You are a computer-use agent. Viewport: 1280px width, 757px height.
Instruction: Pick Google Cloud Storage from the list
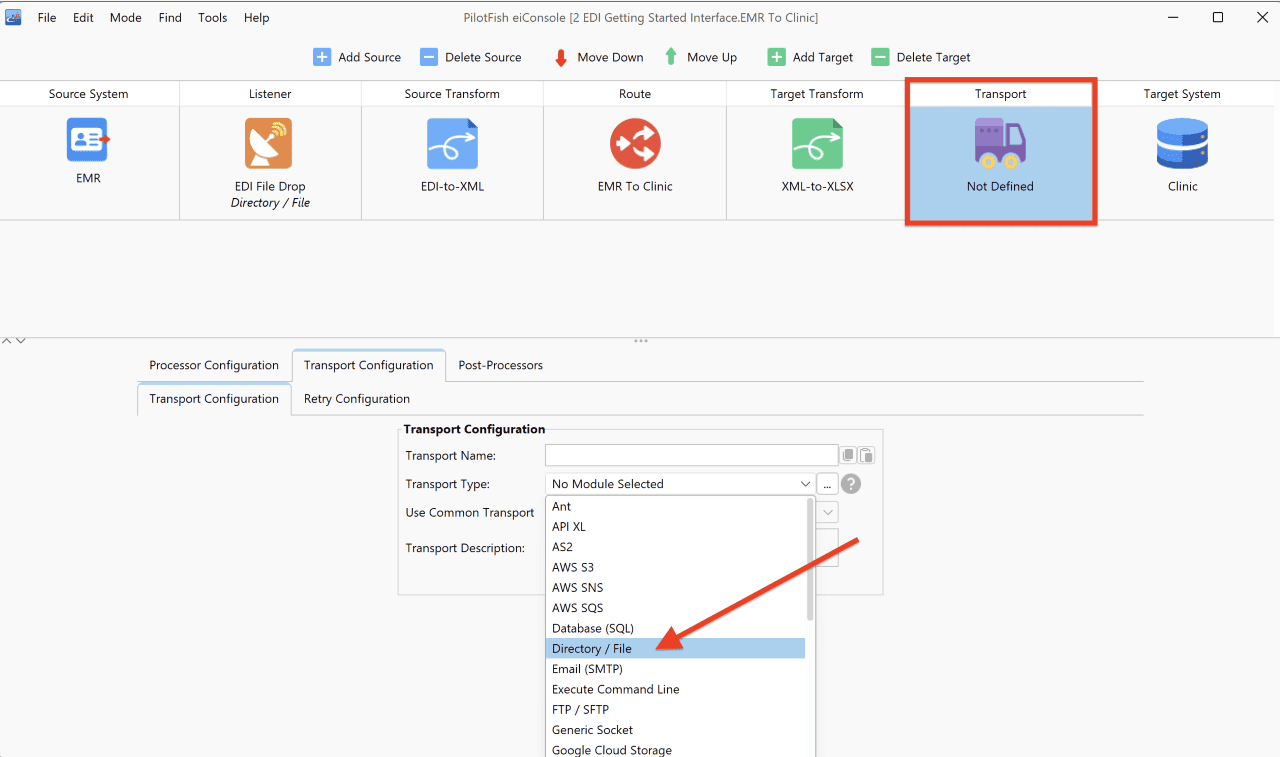click(675, 750)
